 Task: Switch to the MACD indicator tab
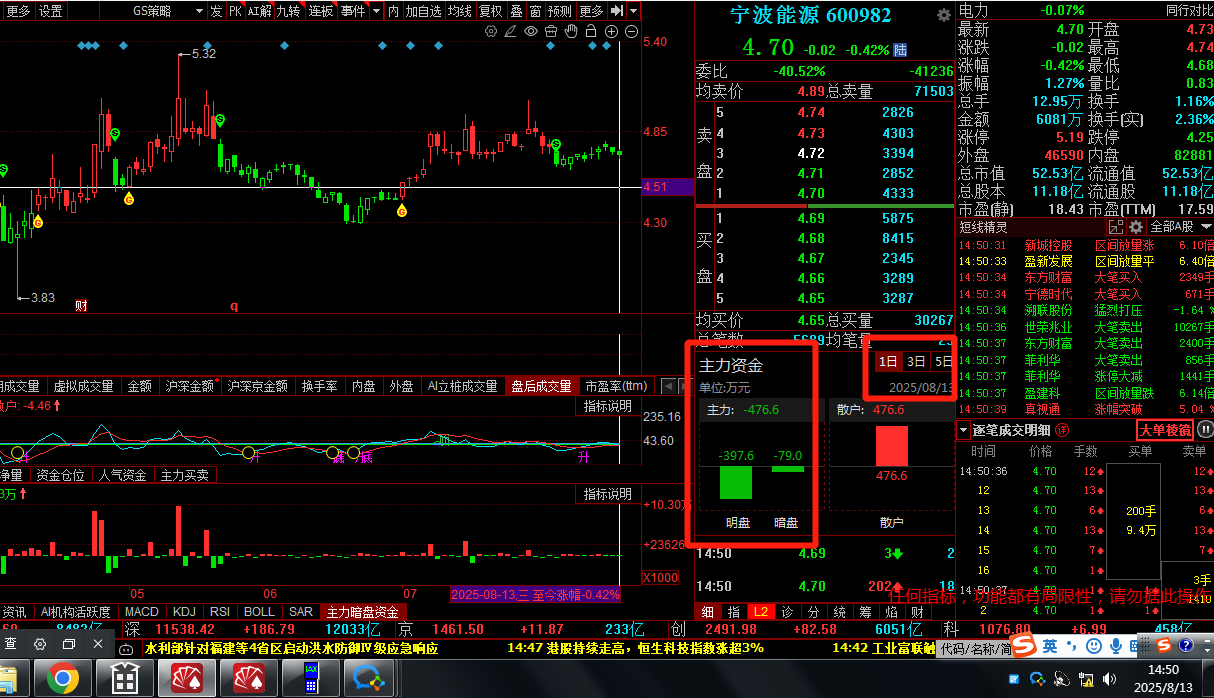[x=141, y=611]
